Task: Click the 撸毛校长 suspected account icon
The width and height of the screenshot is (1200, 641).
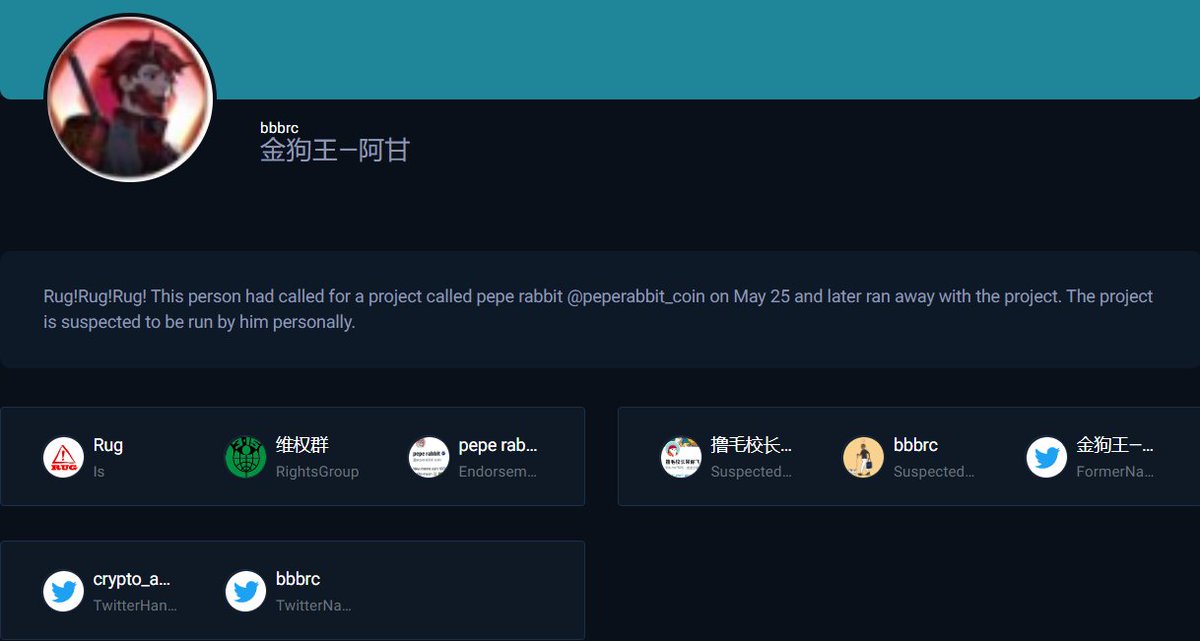Action: (x=681, y=457)
